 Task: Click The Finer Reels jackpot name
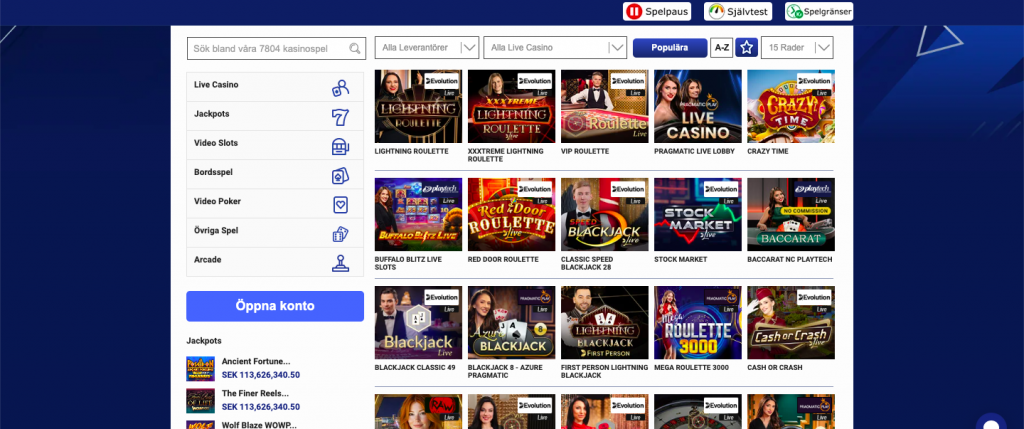coord(255,394)
